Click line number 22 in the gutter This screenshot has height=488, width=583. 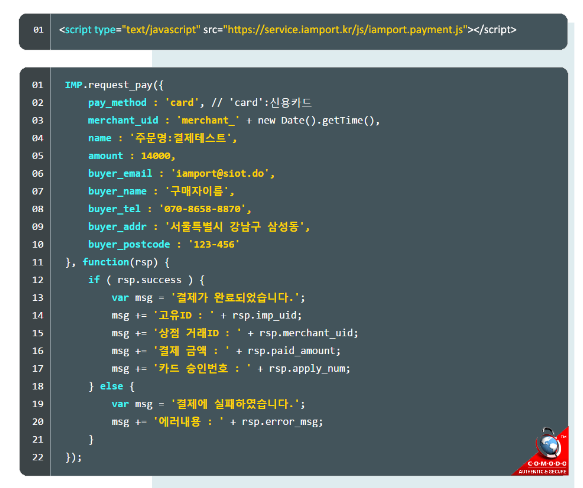click(x=38, y=457)
